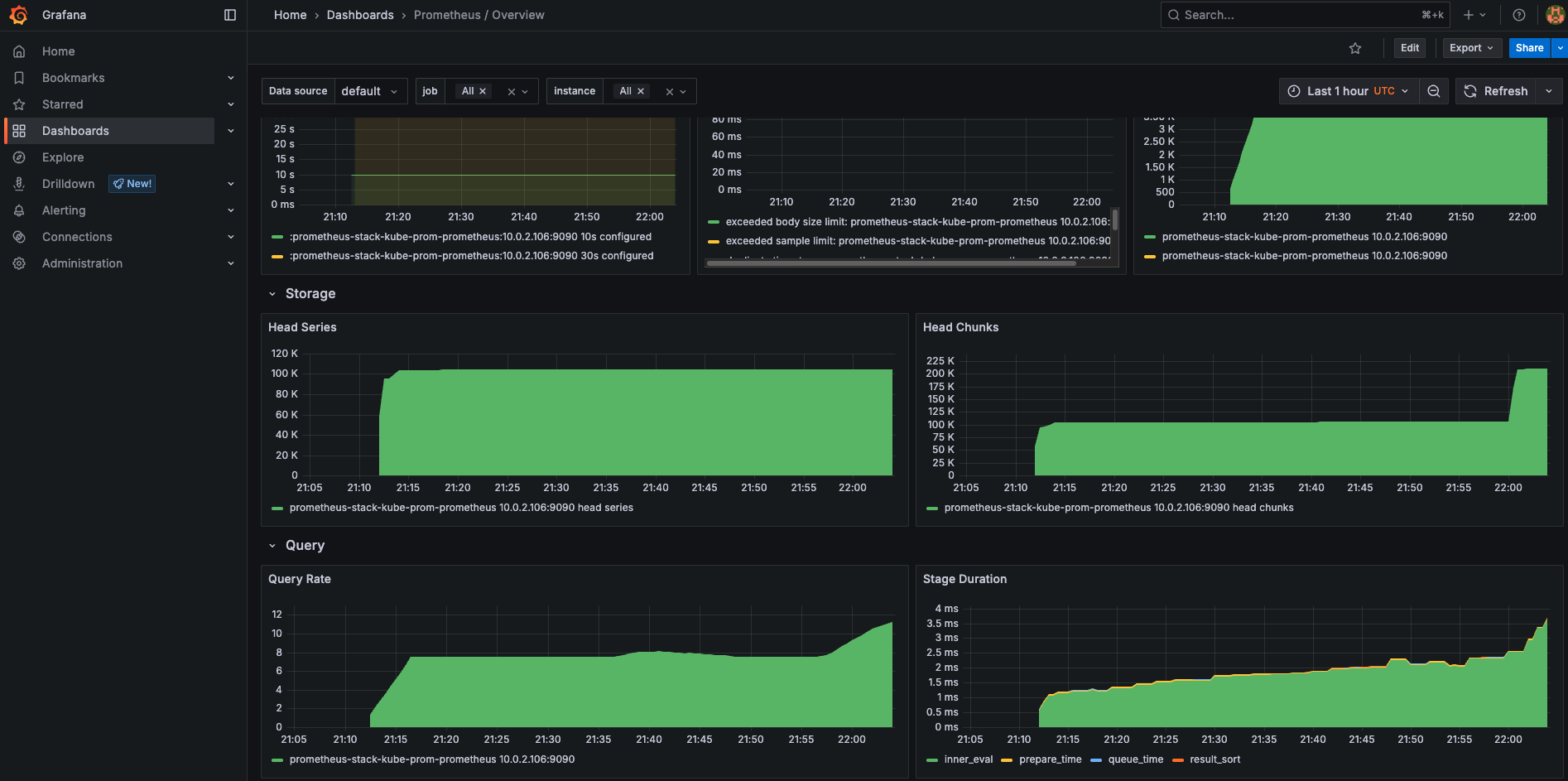Click the New! badge next to Drilldown
Viewport: 1568px width, 781px height.
tap(132, 184)
